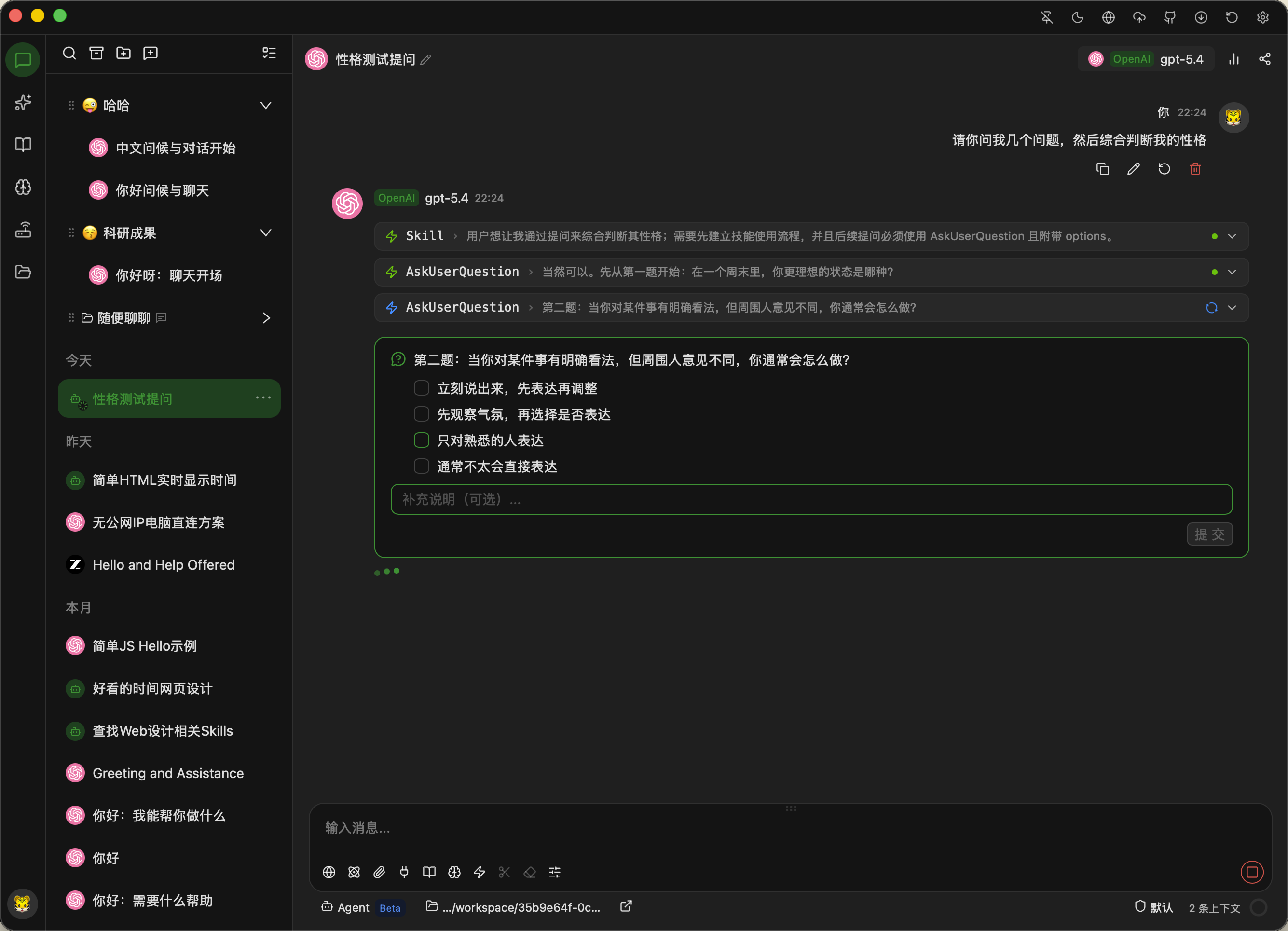The height and width of the screenshot is (931, 1288).
Task: Open workspace externally with the external link icon
Action: click(626, 906)
